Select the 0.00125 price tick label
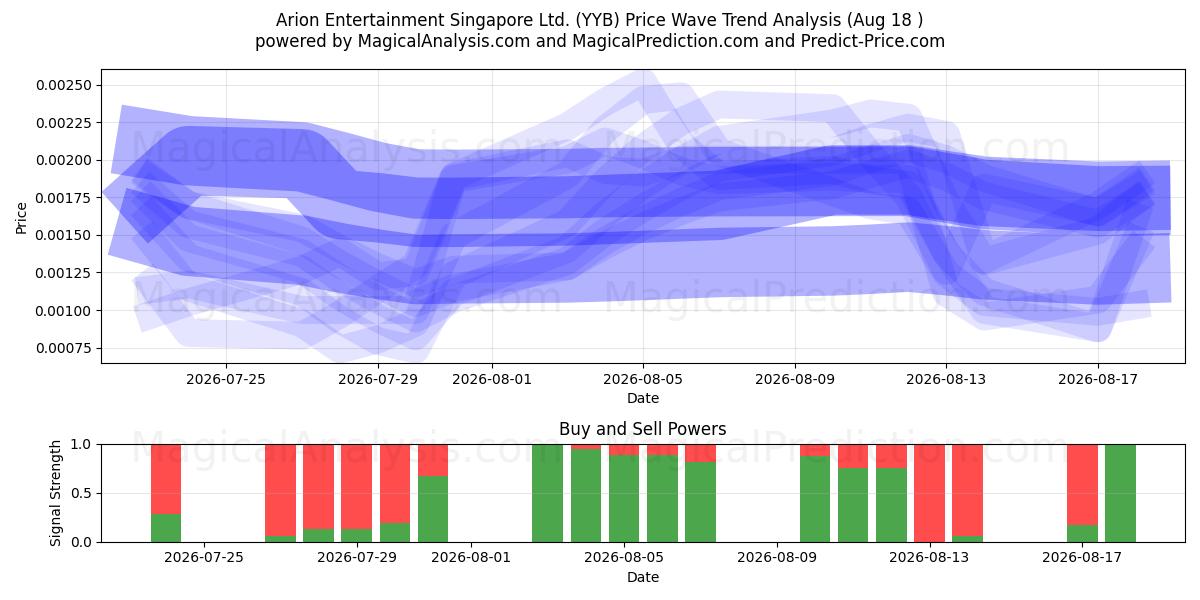 pyautogui.click(x=64, y=273)
